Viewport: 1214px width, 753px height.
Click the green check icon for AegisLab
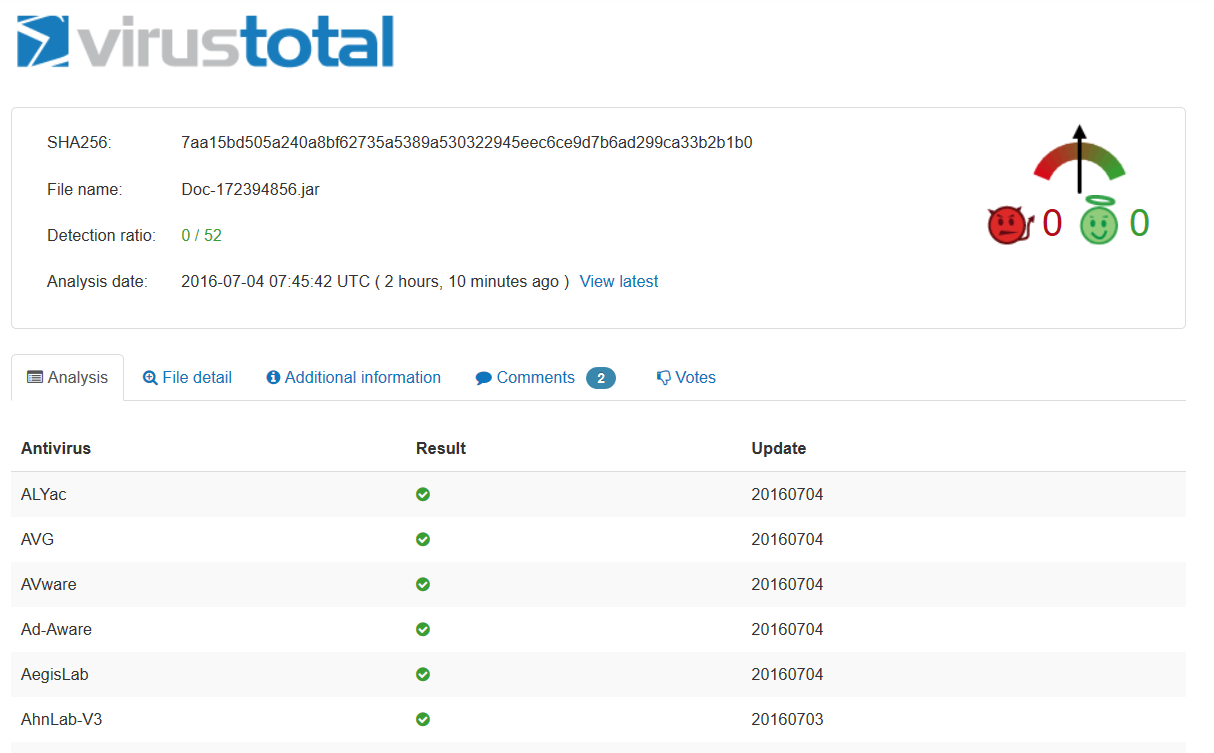click(423, 674)
